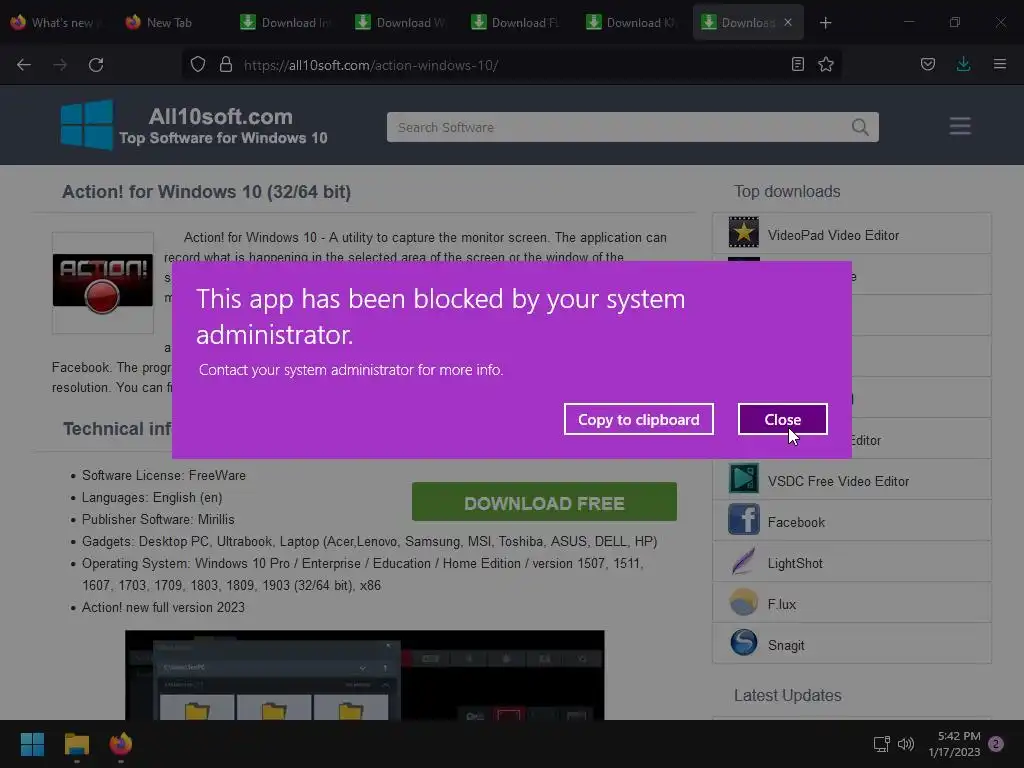The image size is (1024, 768).
Task: Open the Snagit download link
Action: [786, 646]
